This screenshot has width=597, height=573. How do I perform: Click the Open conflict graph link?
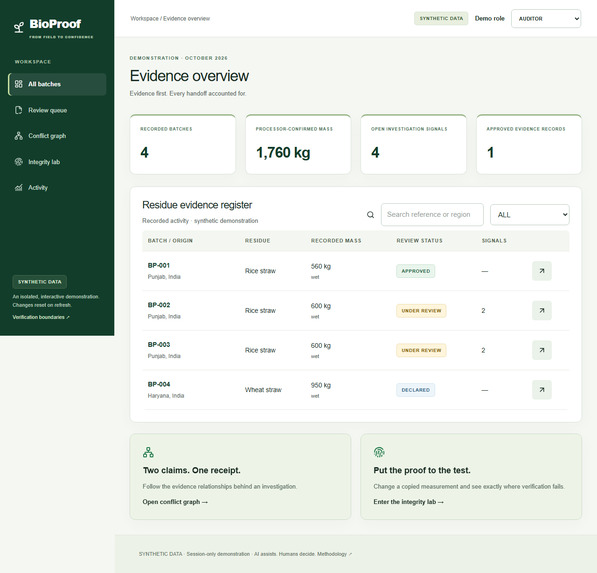pyautogui.click(x=175, y=502)
